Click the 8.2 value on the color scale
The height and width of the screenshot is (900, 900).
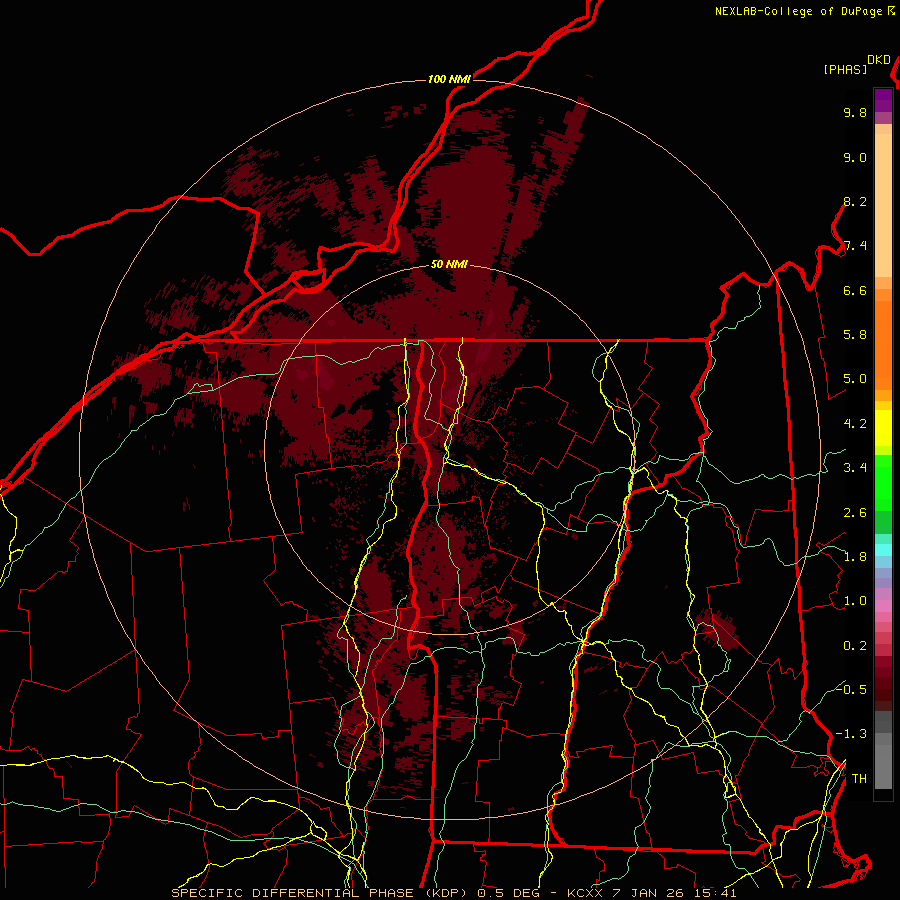tap(855, 202)
